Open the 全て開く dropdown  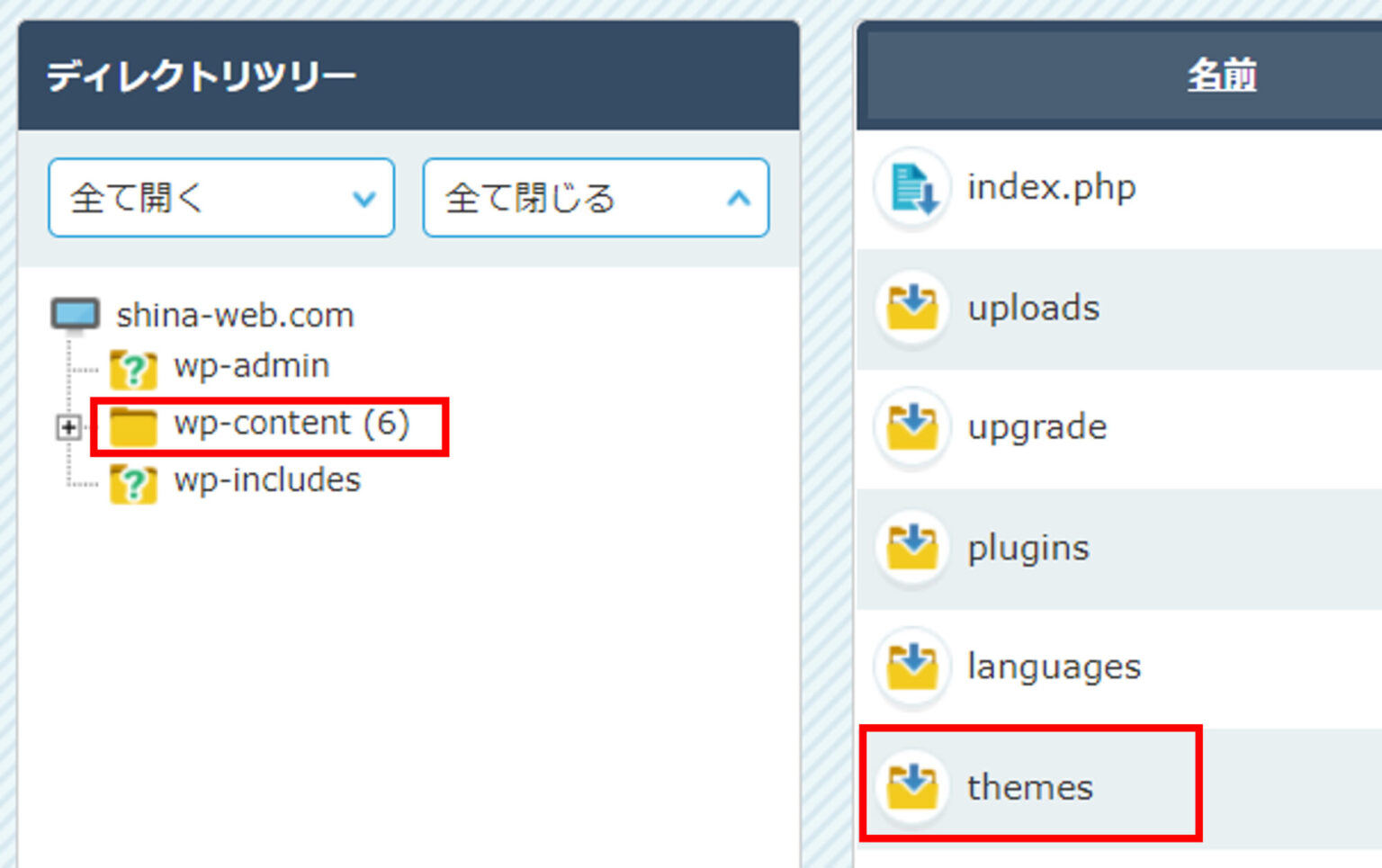click(x=220, y=198)
